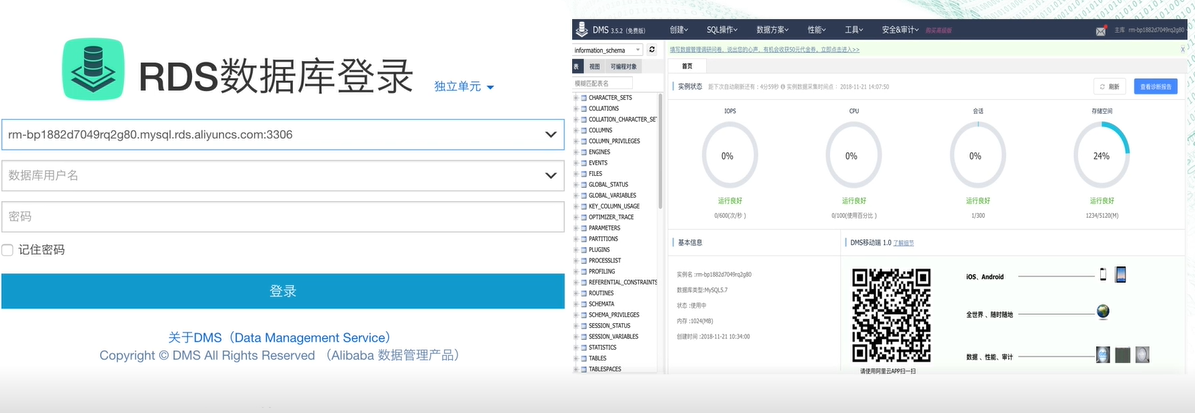
Task: Open the information_schema database selector
Action: pyautogui.click(x=607, y=50)
